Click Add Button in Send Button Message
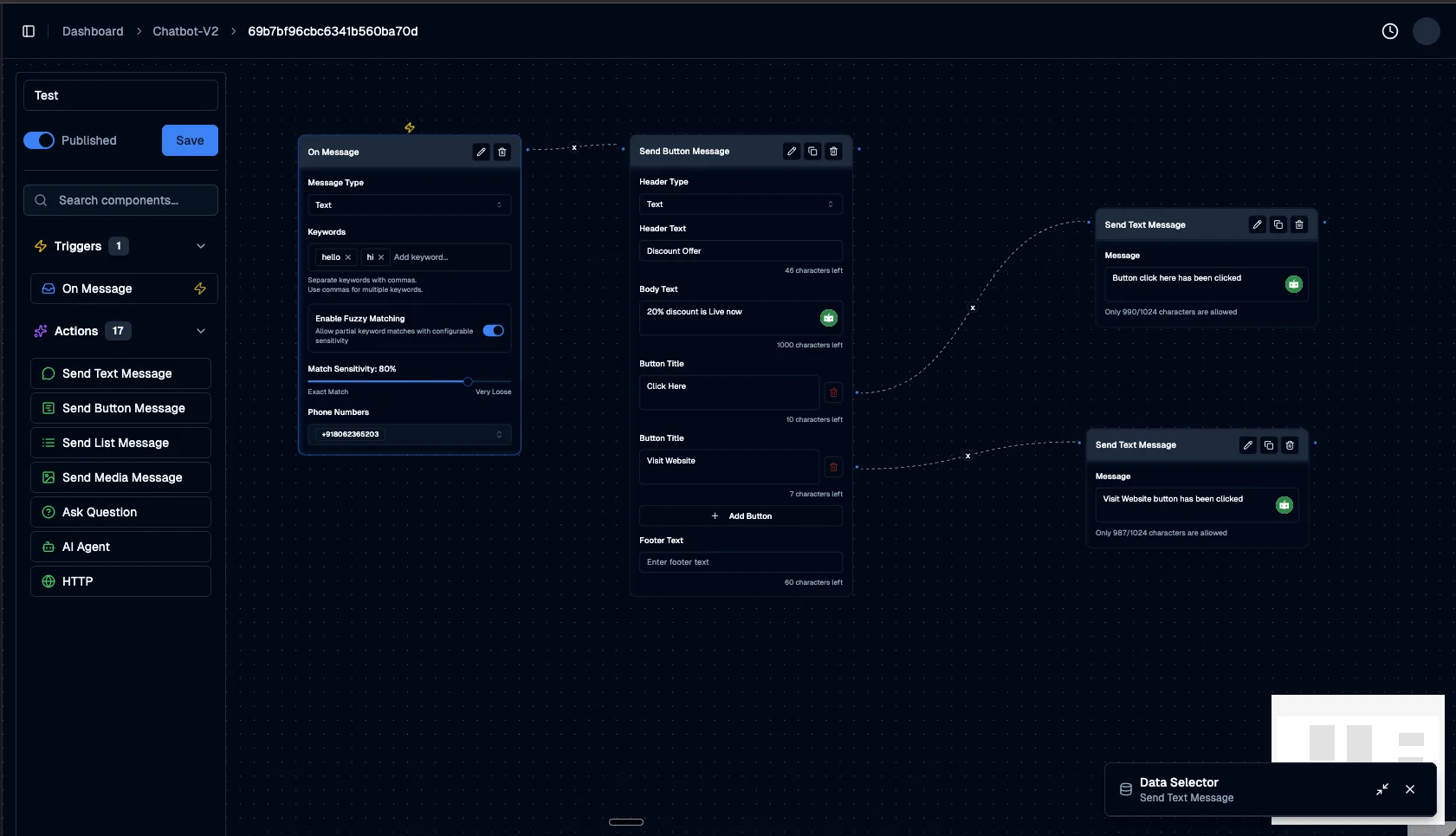Image resolution: width=1456 pixels, height=836 pixels. point(741,515)
